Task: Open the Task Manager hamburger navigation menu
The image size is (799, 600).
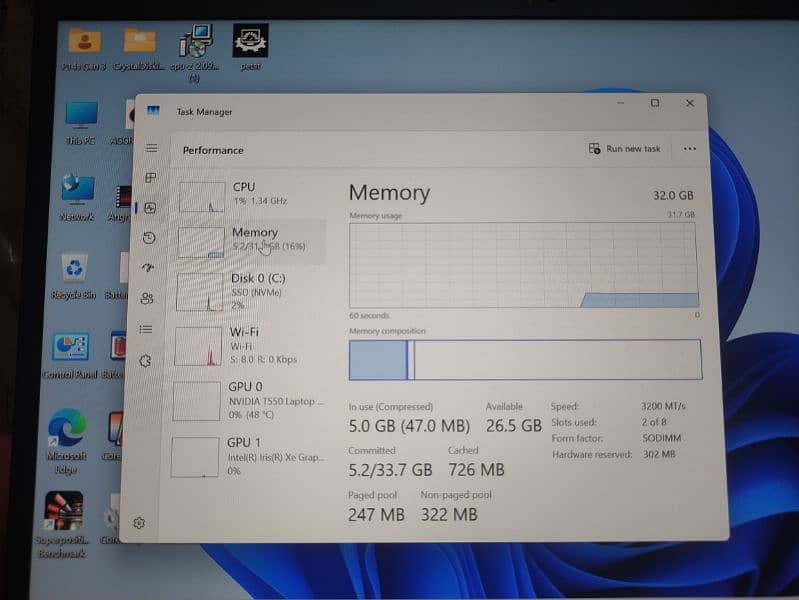Action: click(x=151, y=148)
